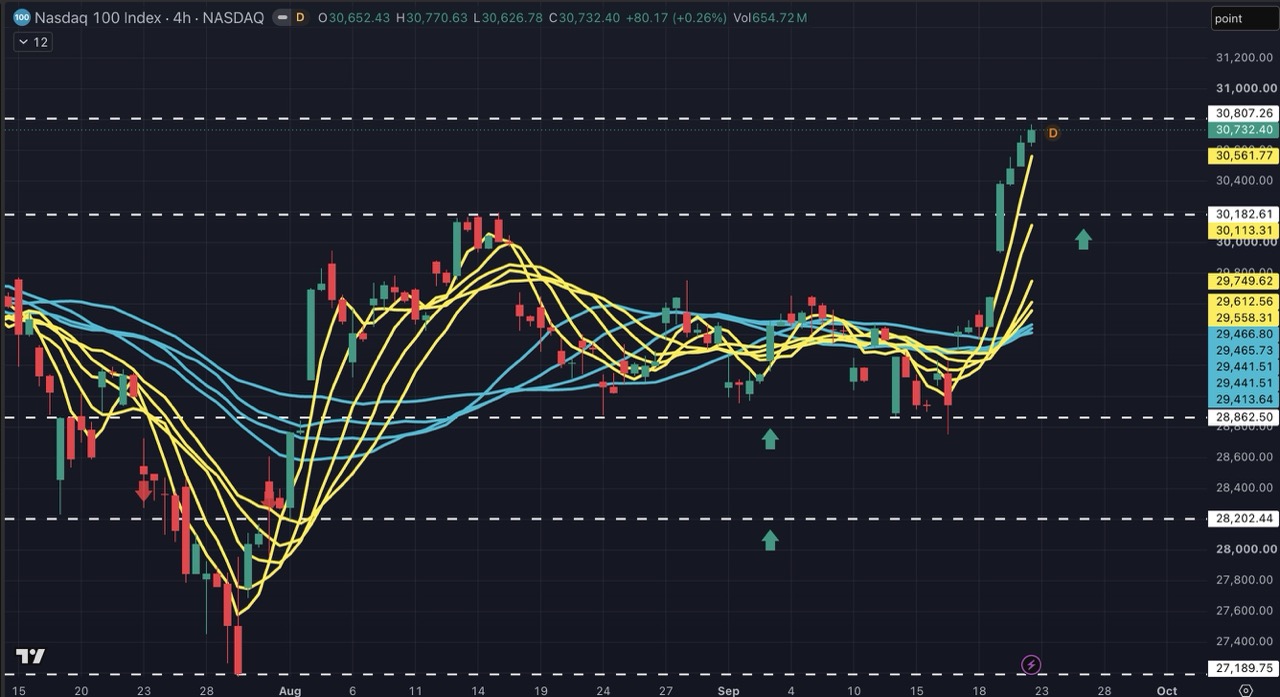Click the 11 date label on time axis
The width and height of the screenshot is (1280, 697).
click(x=415, y=690)
